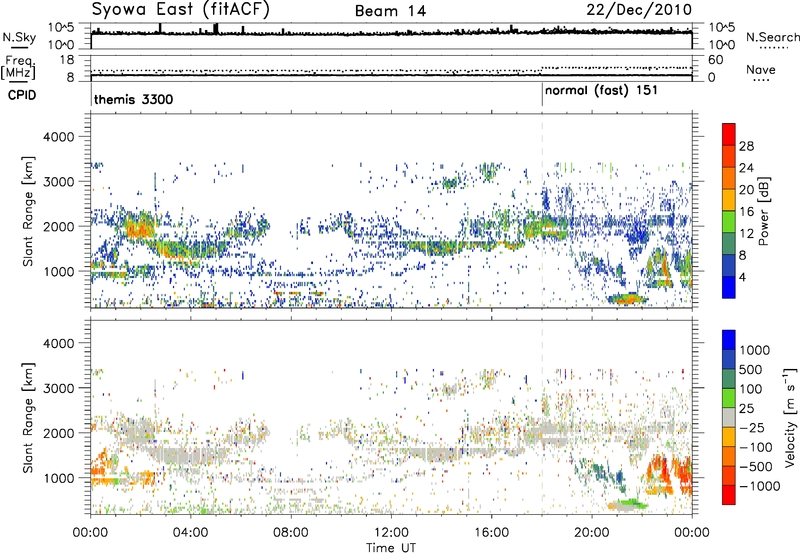Click the red bottom segment of Velocity color bar
Viewport: 800px width, 554px height.
click(729, 495)
